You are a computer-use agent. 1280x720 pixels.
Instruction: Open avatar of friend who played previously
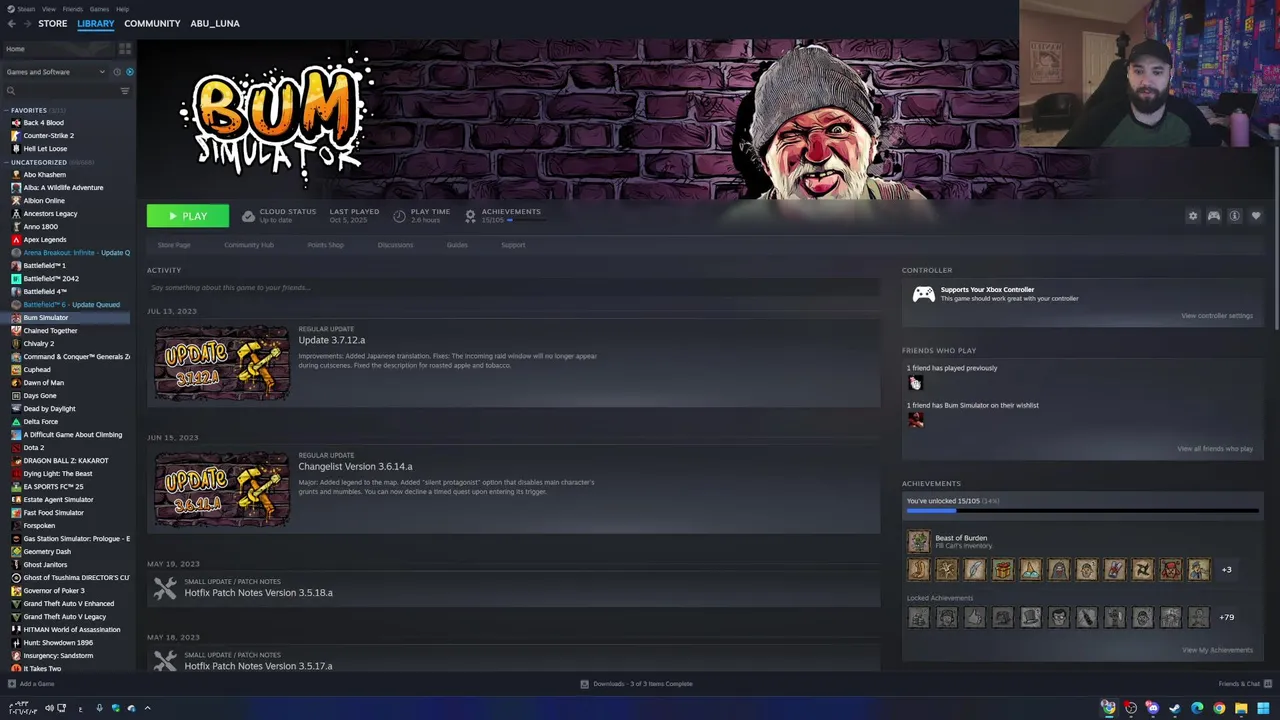(915, 383)
